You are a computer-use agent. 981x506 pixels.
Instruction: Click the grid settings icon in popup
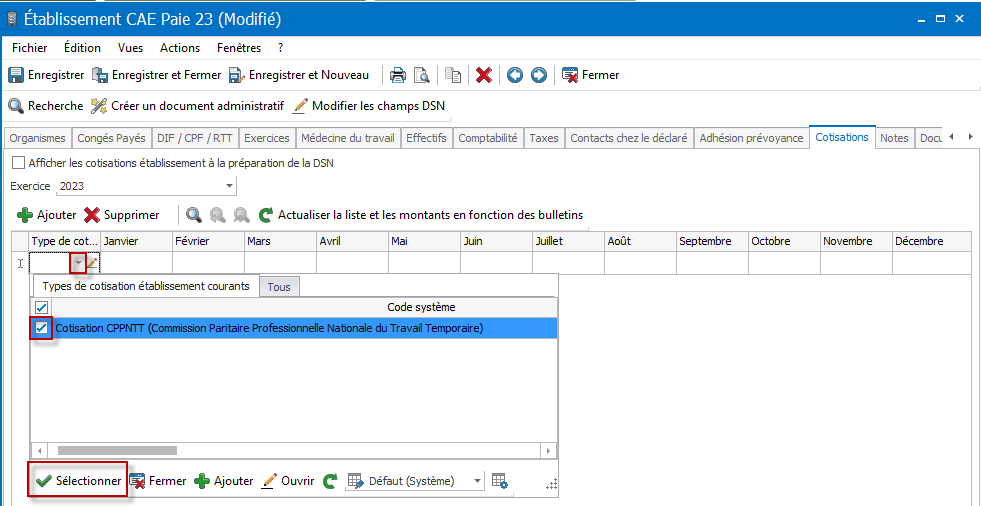point(499,481)
